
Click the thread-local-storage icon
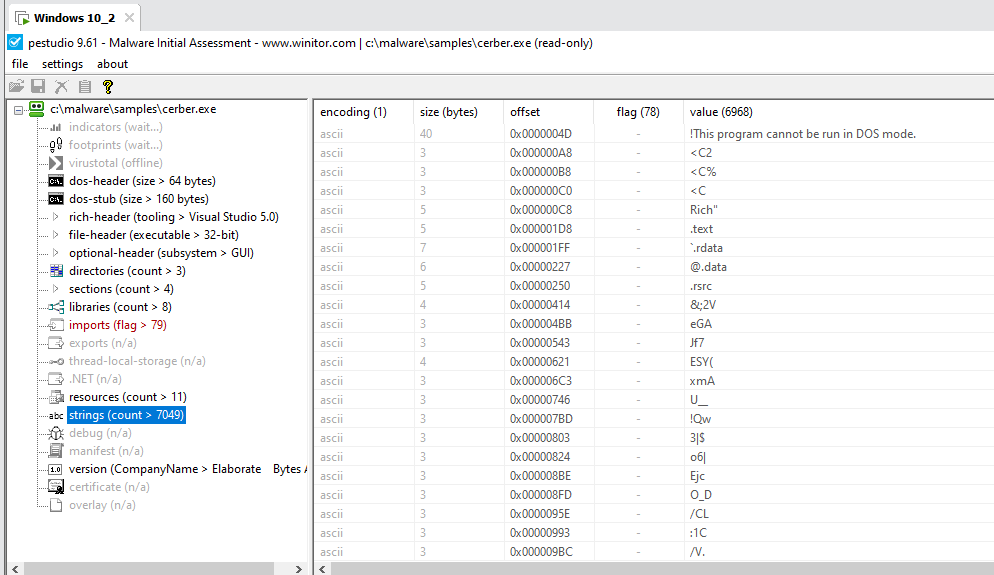[56, 361]
